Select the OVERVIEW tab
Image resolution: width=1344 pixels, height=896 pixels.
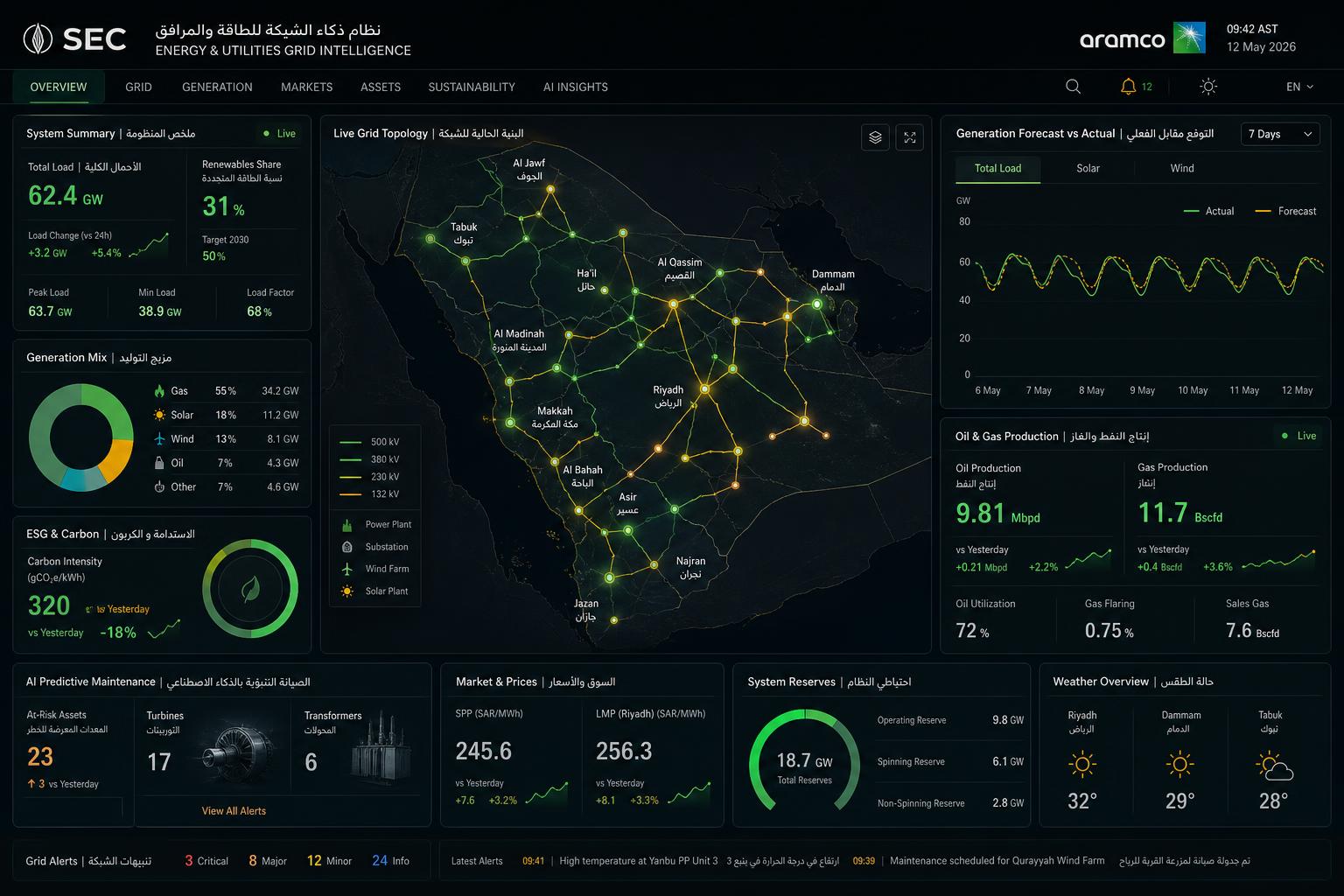pyautogui.click(x=59, y=87)
